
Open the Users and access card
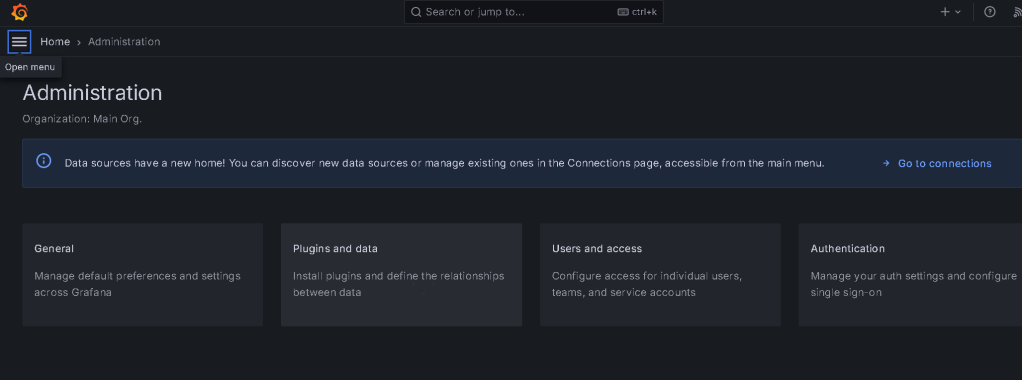(660, 274)
